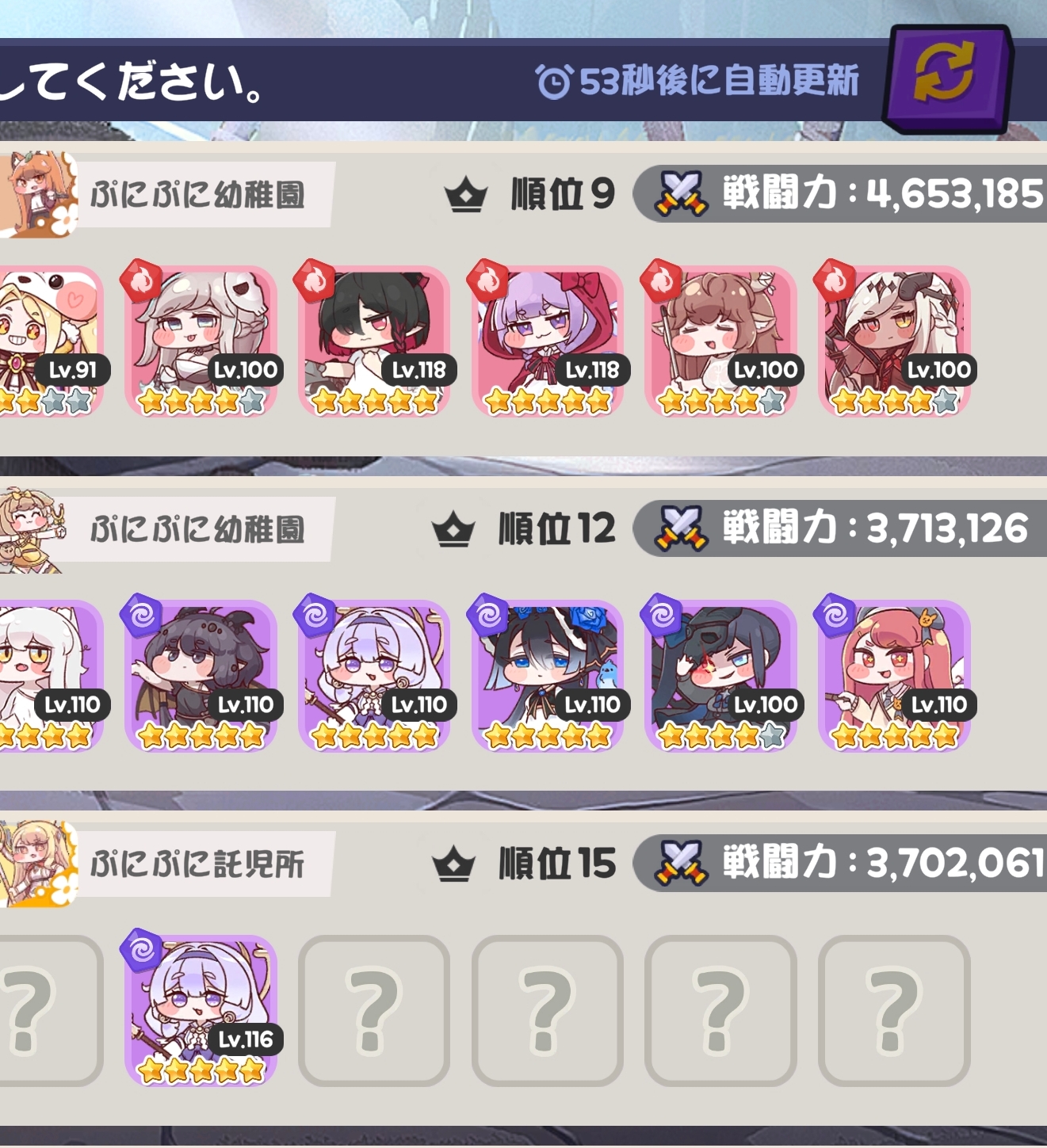Tap the crown icon next to 順位9
Image resolution: width=1047 pixels, height=1148 pixels.
[465, 195]
